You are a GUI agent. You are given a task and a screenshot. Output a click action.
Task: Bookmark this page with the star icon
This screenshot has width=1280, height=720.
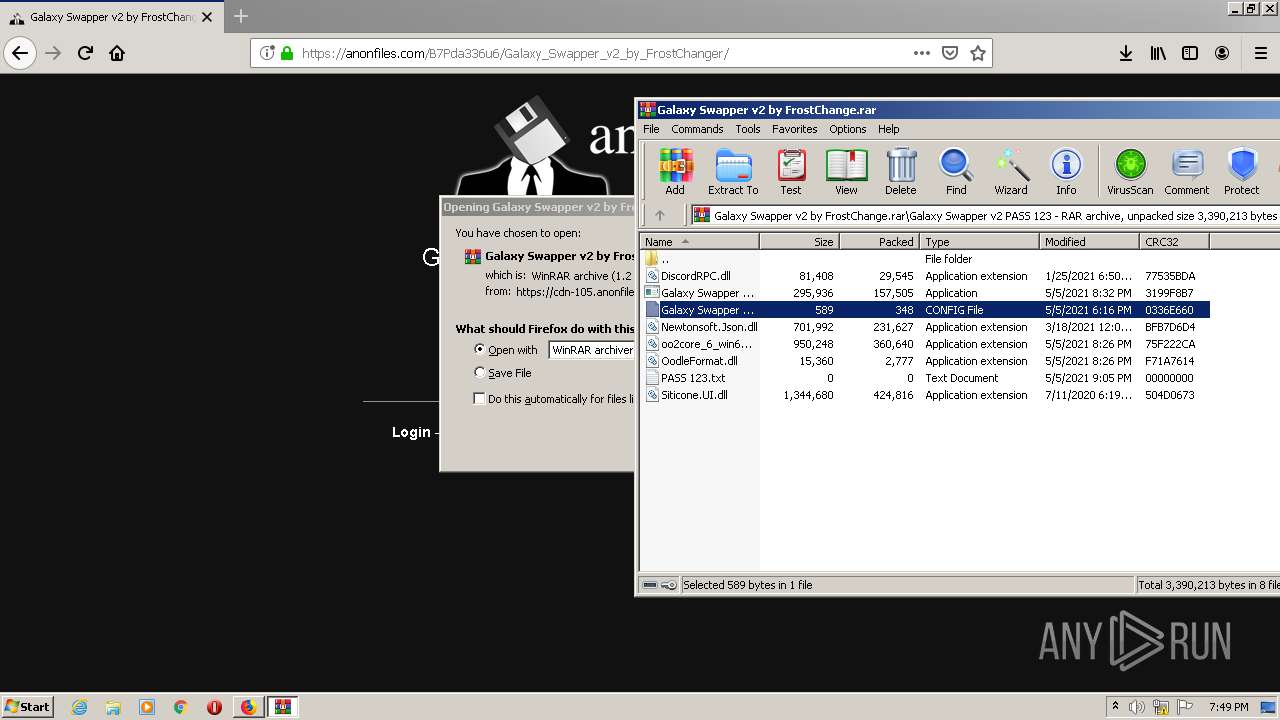pos(978,53)
